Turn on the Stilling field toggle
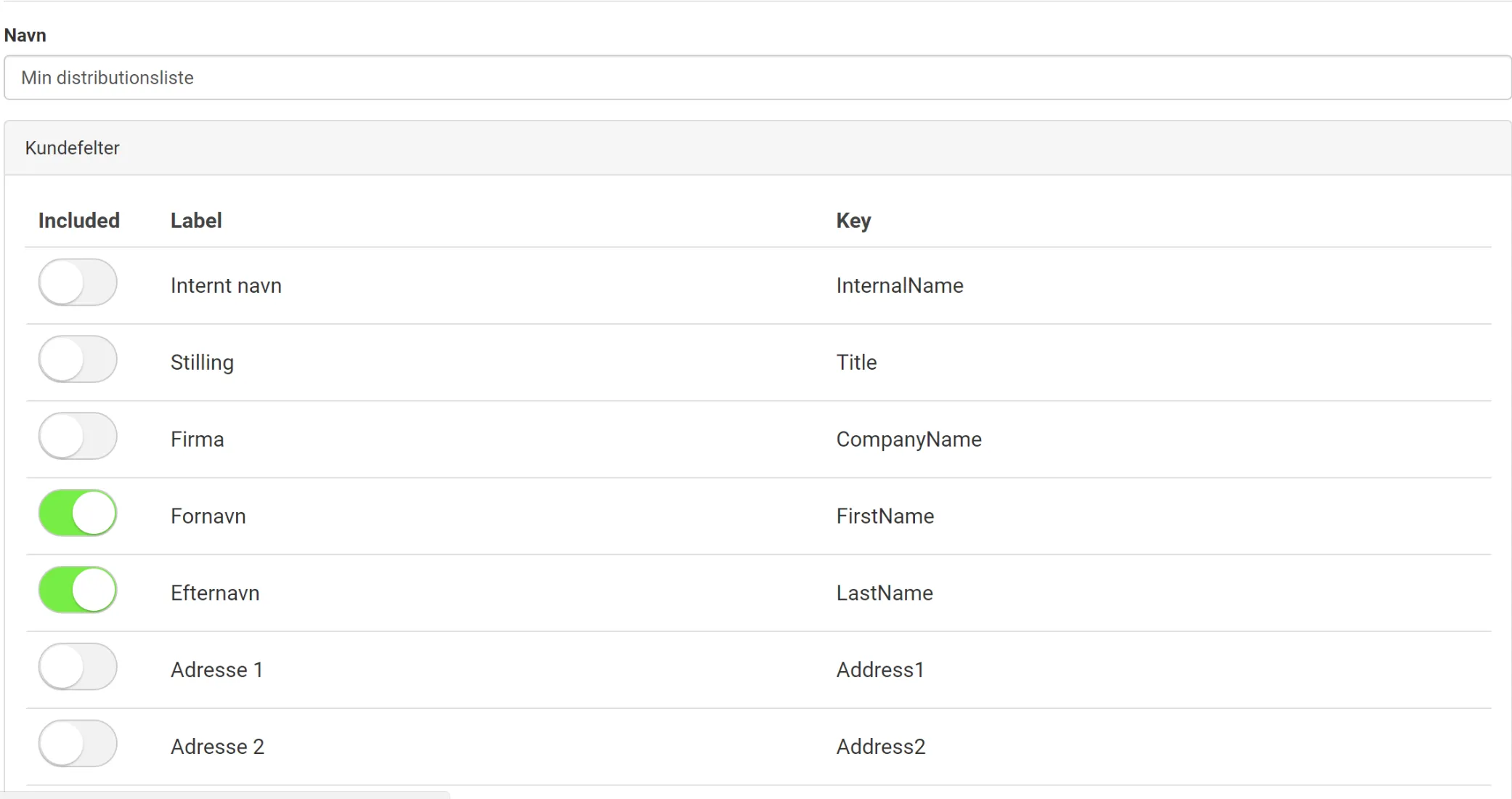The image size is (1512, 799). [78, 360]
